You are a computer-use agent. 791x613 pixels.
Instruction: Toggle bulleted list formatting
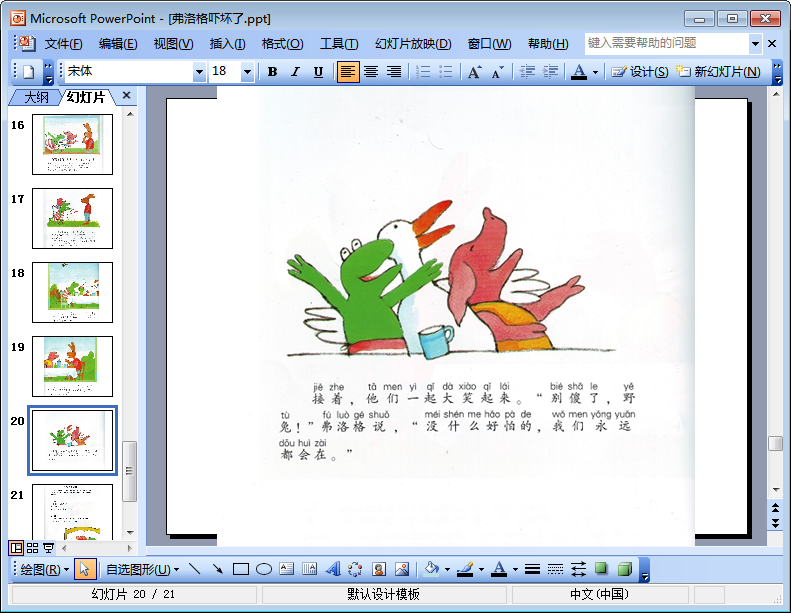(x=445, y=72)
